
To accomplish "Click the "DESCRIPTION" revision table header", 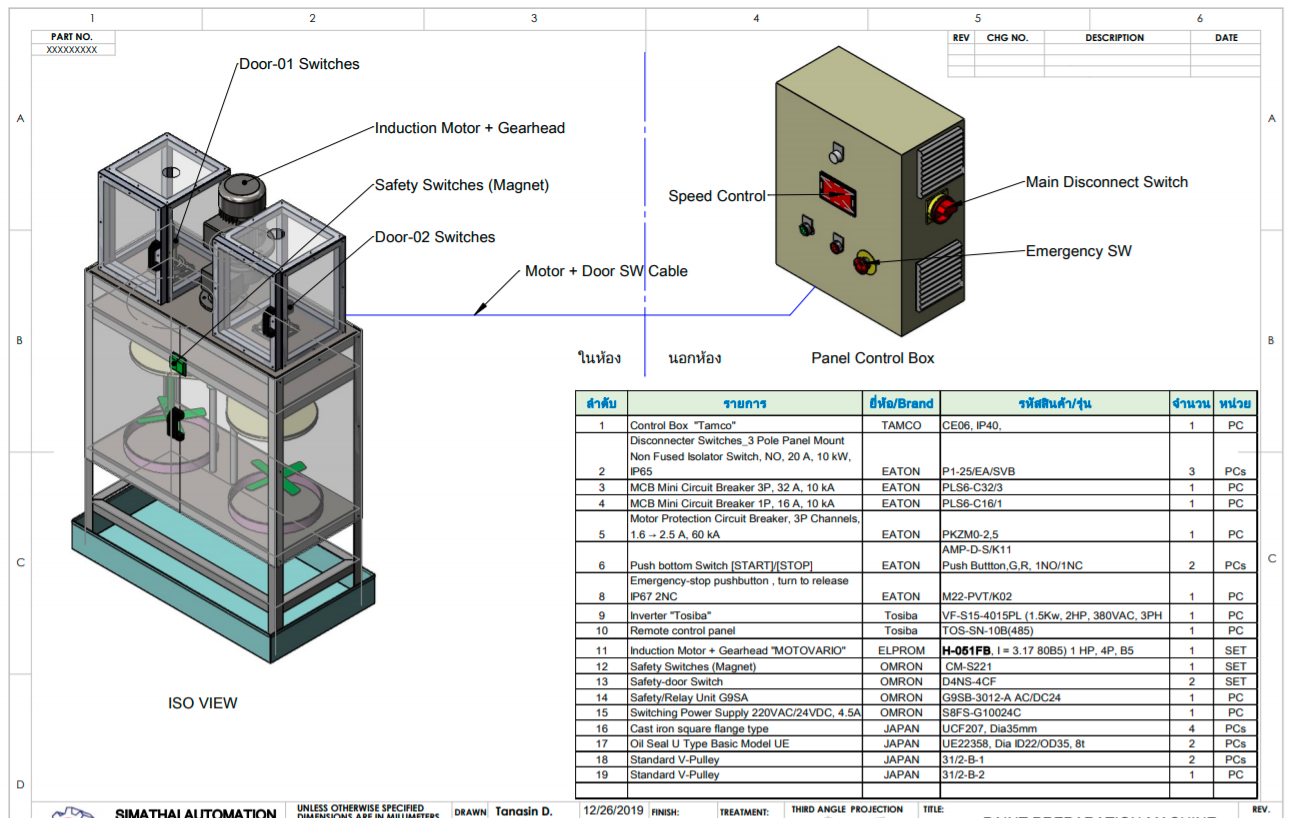I will 1114,38.
